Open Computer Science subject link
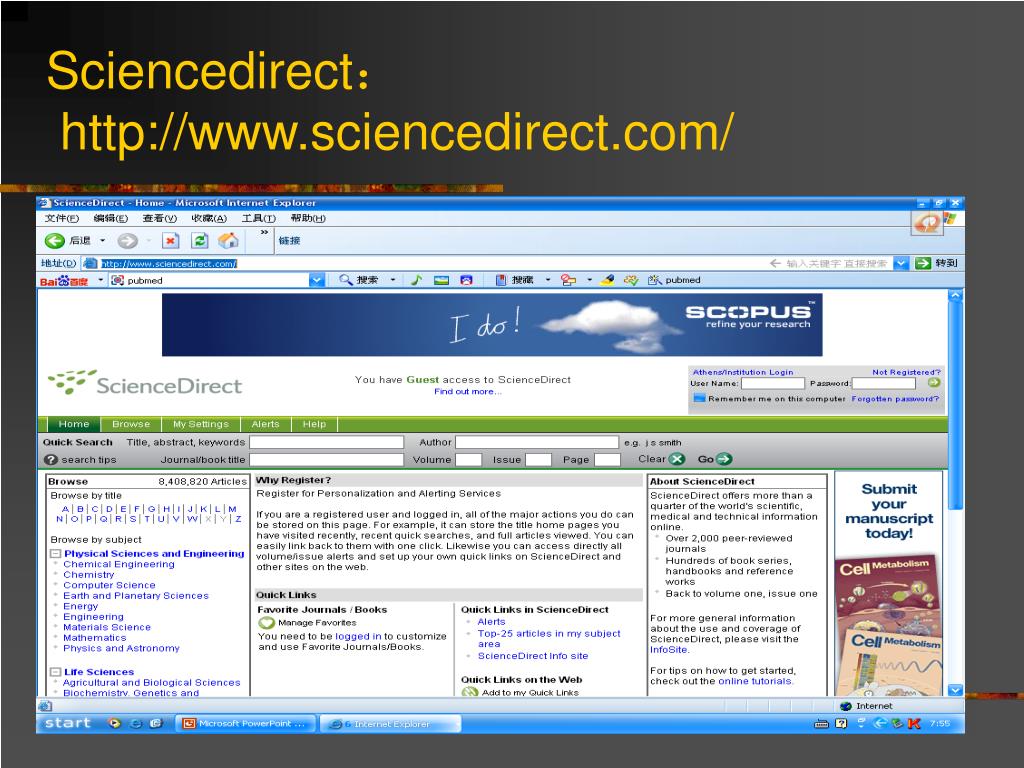This screenshot has height=768, width=1024. [x=109, y=585]
